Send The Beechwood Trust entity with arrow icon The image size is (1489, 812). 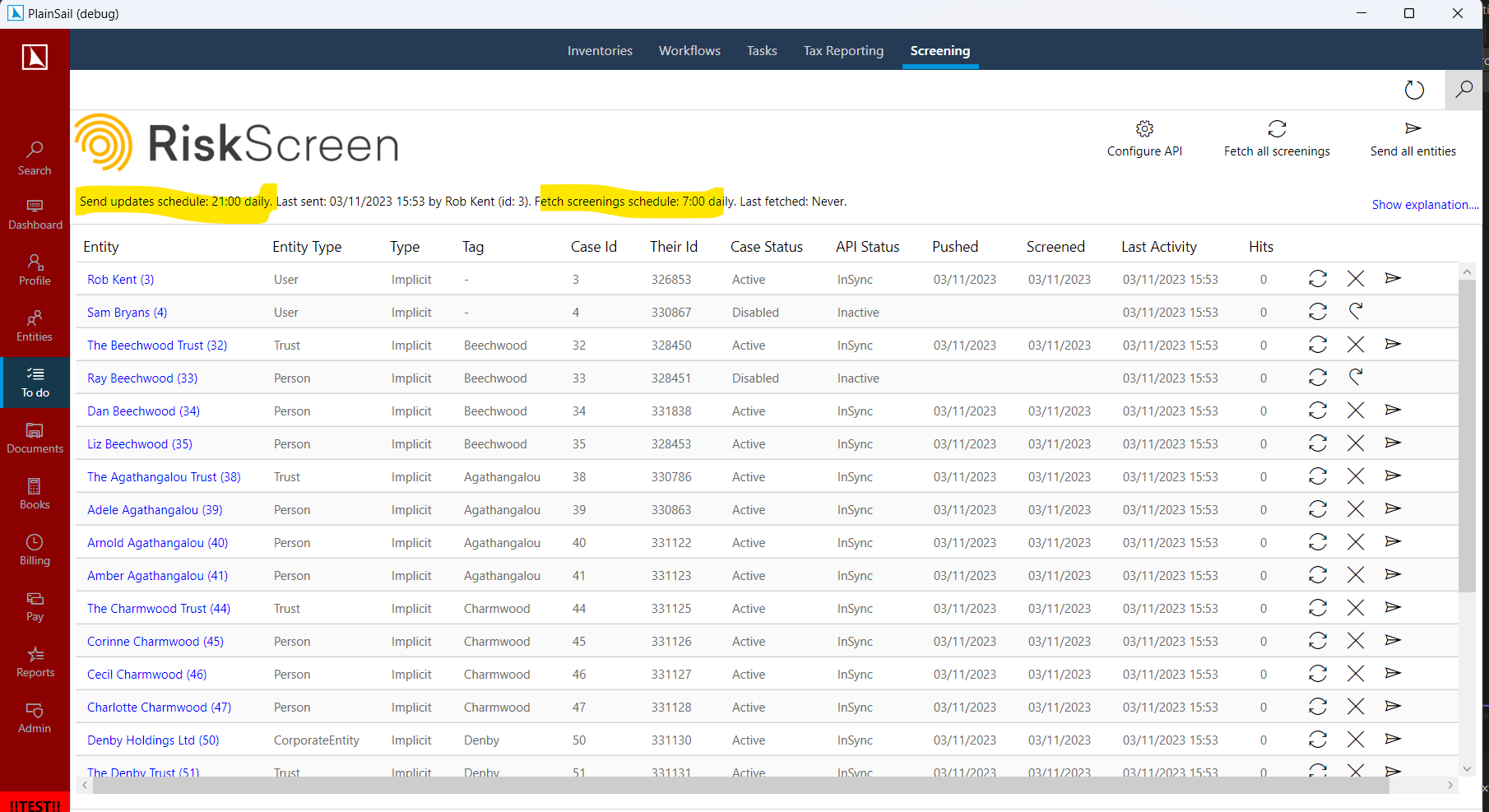coord(1393,344)
